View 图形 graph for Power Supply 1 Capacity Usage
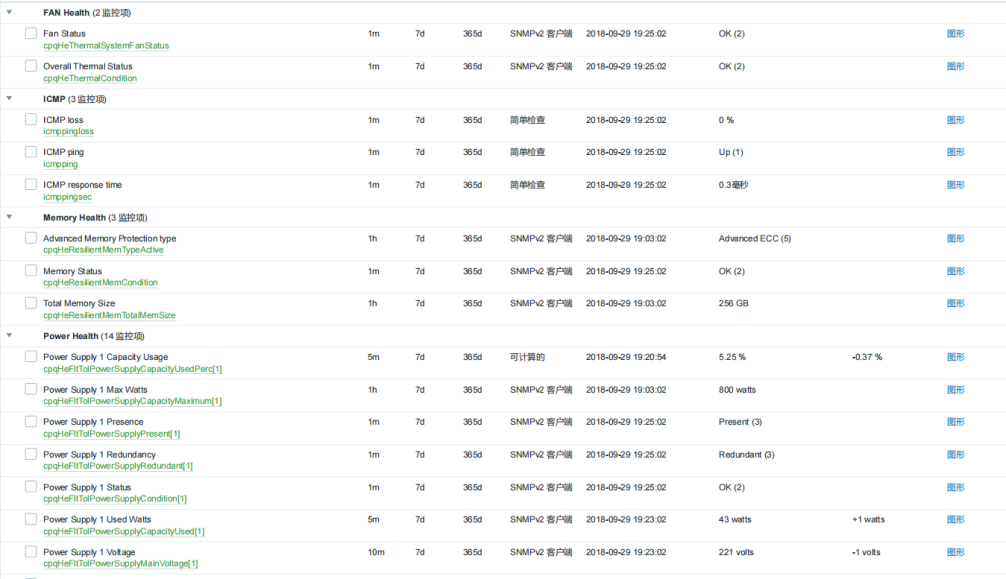The image size is (1006, 579). pyautogui.click(x=955, y=357)
